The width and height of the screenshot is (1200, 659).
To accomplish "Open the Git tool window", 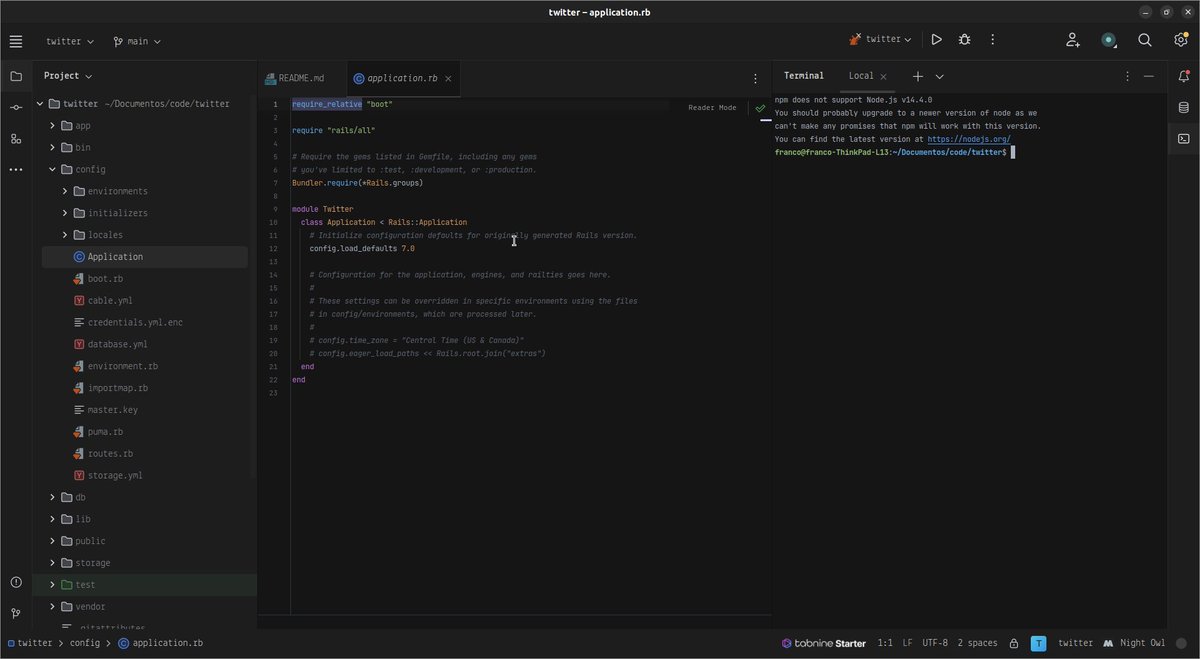I will tap(16, 613).
